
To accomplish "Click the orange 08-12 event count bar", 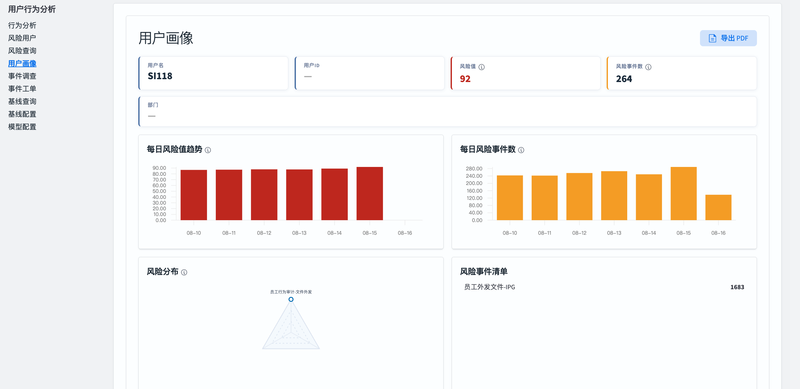I will coord(579,197).
